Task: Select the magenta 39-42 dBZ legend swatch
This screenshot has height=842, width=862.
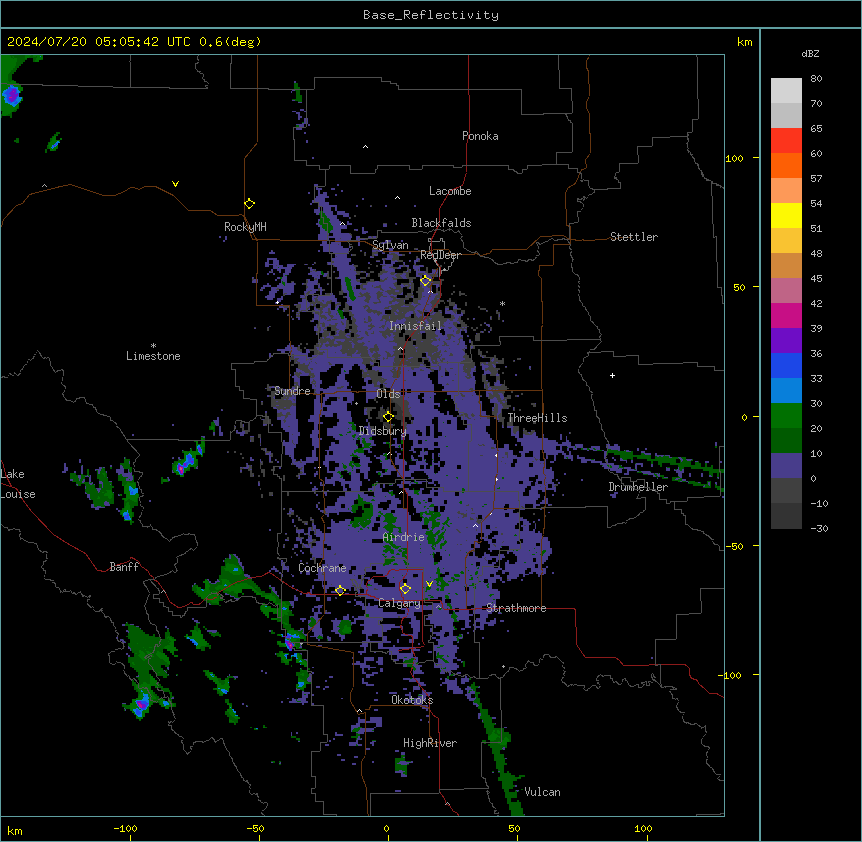Action: click(x=786, y=315)
